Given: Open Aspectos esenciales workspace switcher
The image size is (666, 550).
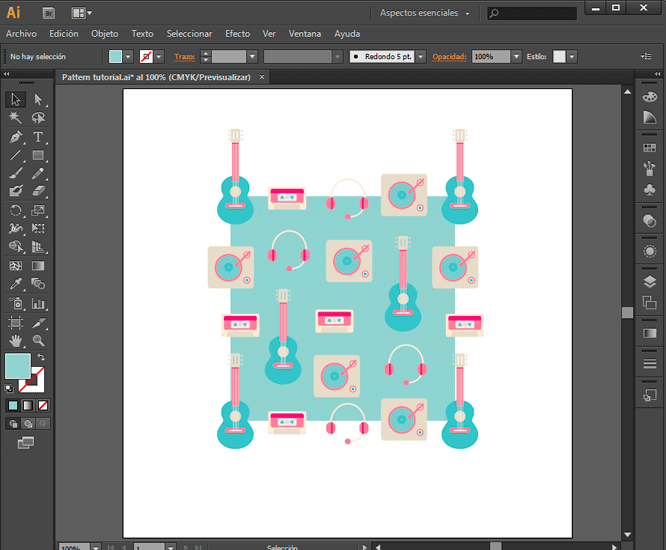Looking at the screenshot, I should [424, 13].
